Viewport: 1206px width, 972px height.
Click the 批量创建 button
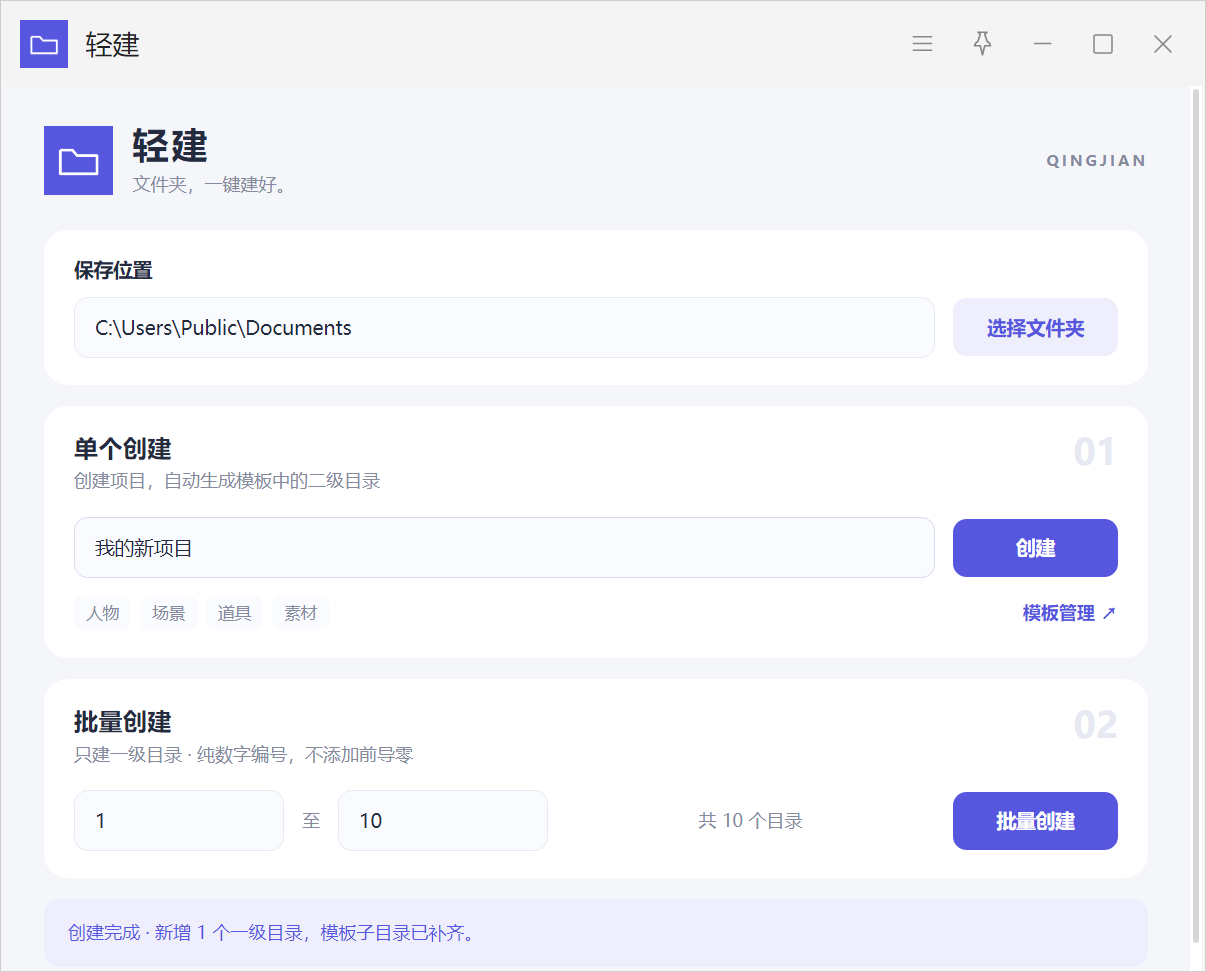(1035, 821)
